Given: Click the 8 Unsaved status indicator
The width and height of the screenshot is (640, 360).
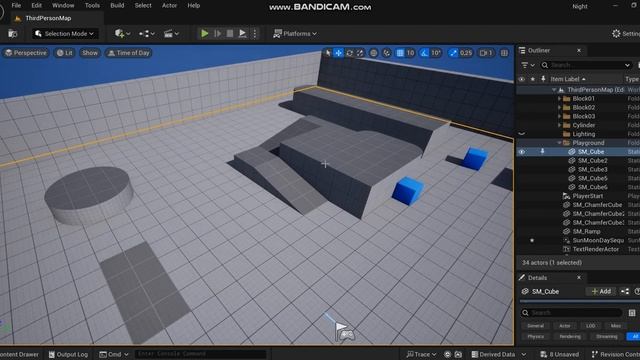Looking at the screenshot, I should pos(560,354).
